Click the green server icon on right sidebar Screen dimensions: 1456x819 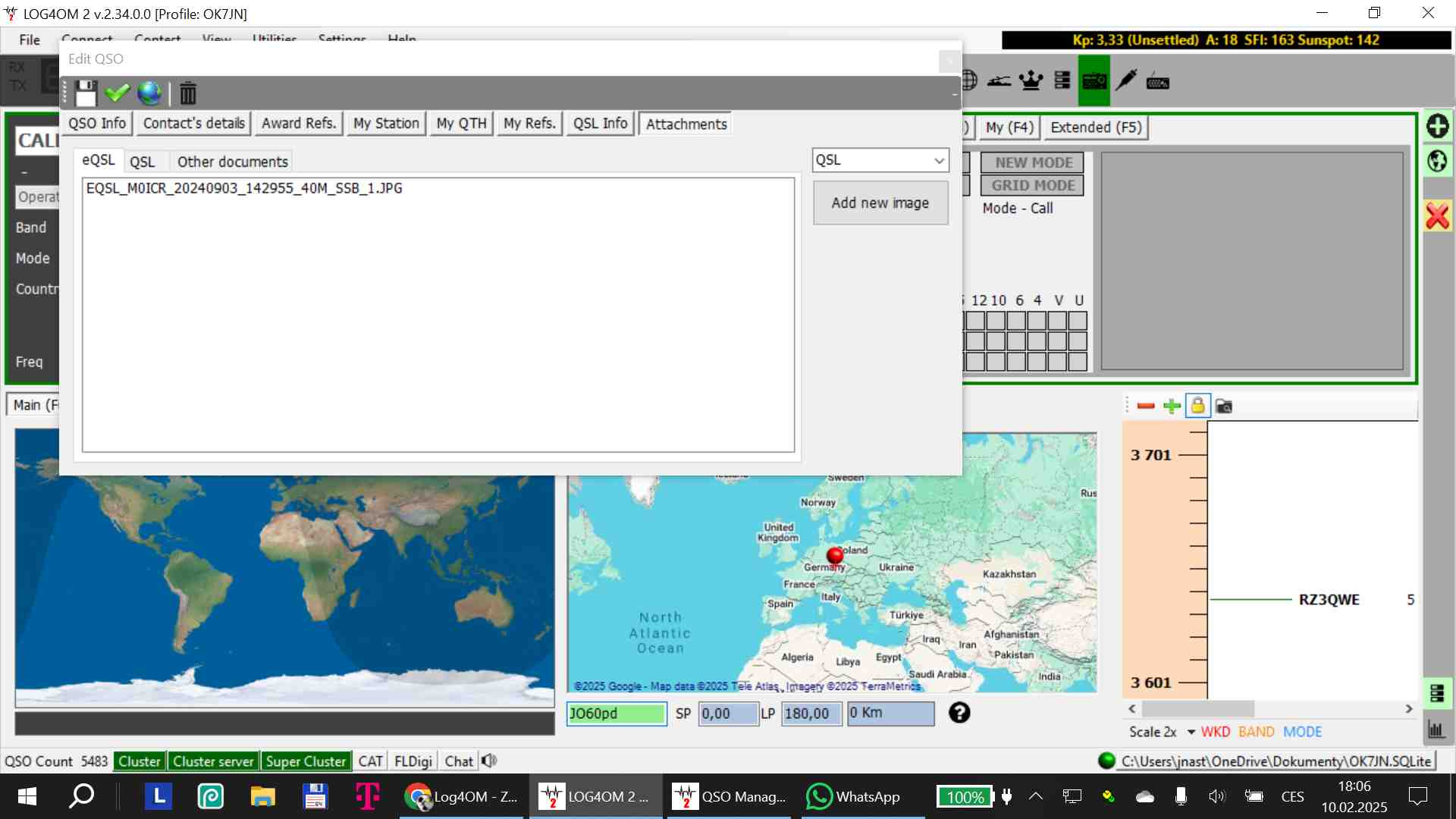coord(1436,693)
